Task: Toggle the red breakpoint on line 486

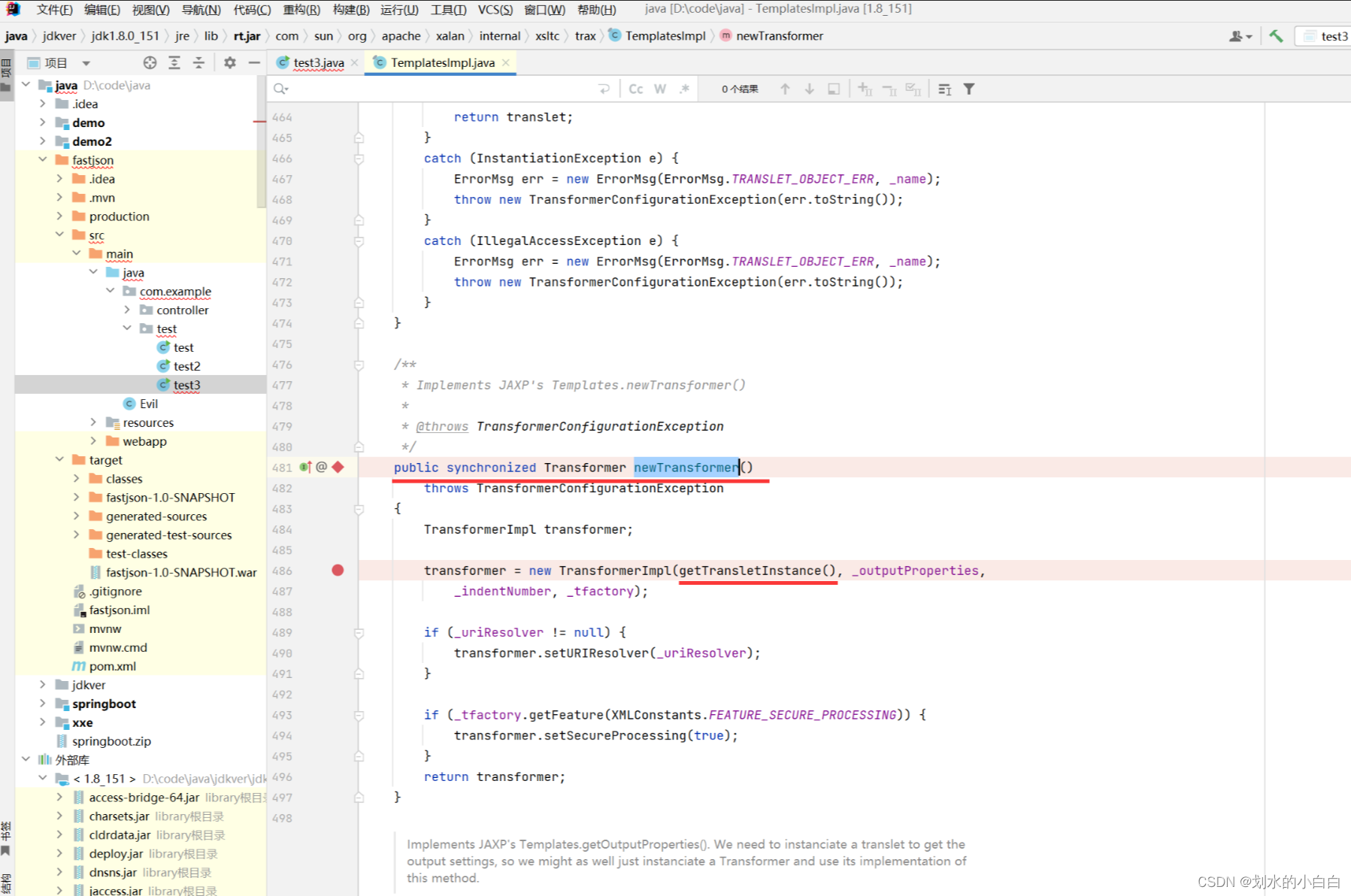Action: point(338,571)
